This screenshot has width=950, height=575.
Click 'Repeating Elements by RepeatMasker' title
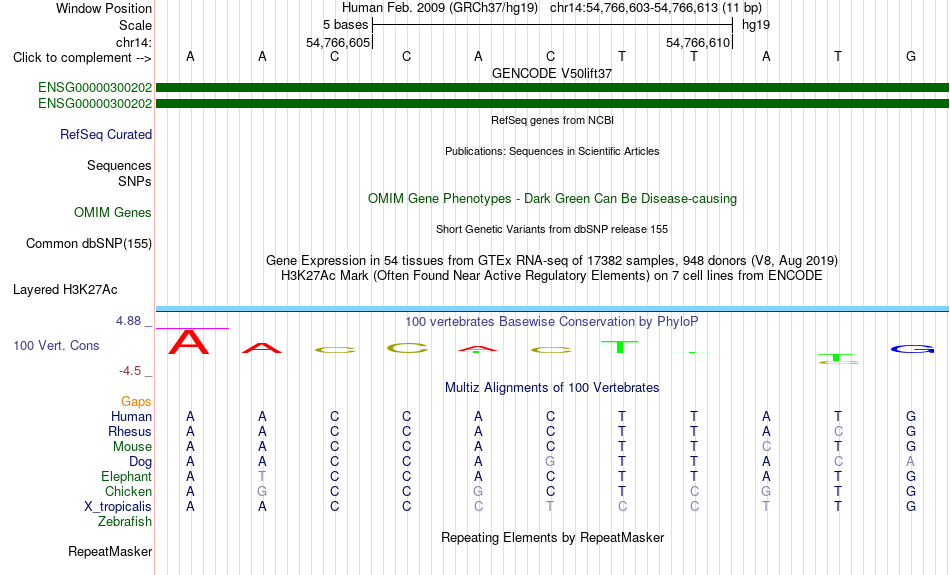coord(552,538)
